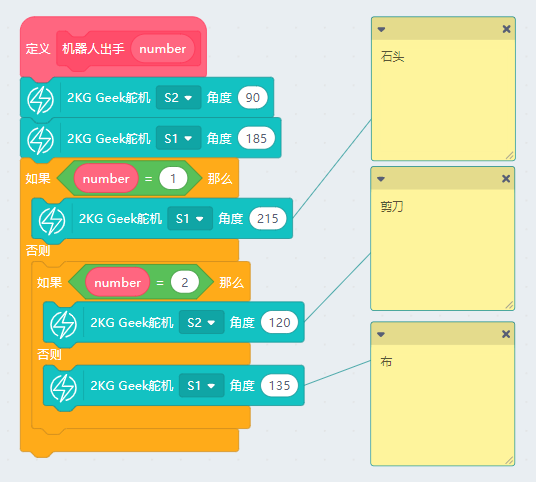The height and width of the screenshot is (482, 536).
Task: Edit angle value 215 input
Action: pyautogui.click(x=268, y=218)
